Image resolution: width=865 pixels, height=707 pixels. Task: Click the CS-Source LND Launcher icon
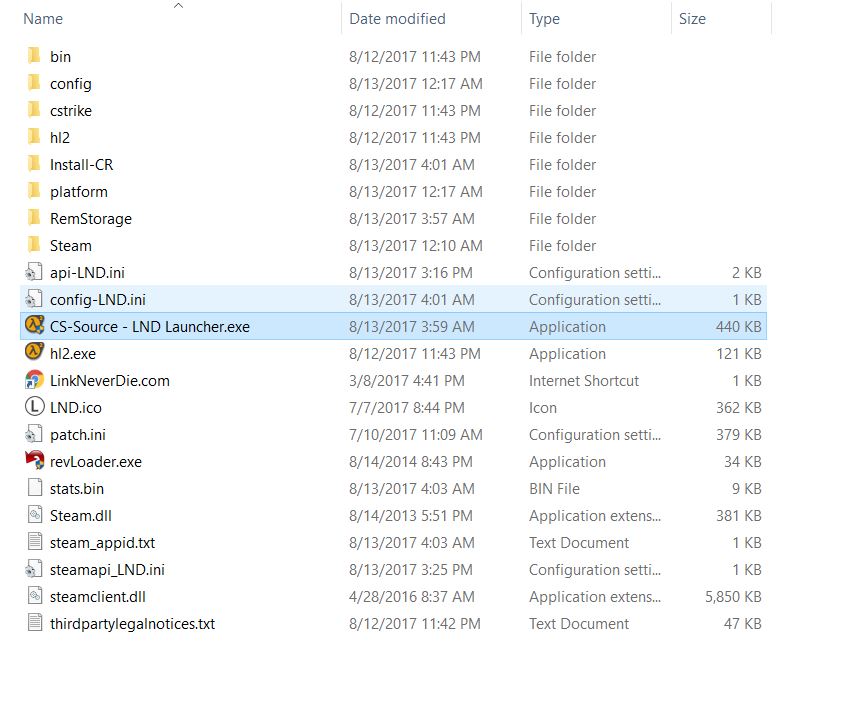click(x=34, y=326)
